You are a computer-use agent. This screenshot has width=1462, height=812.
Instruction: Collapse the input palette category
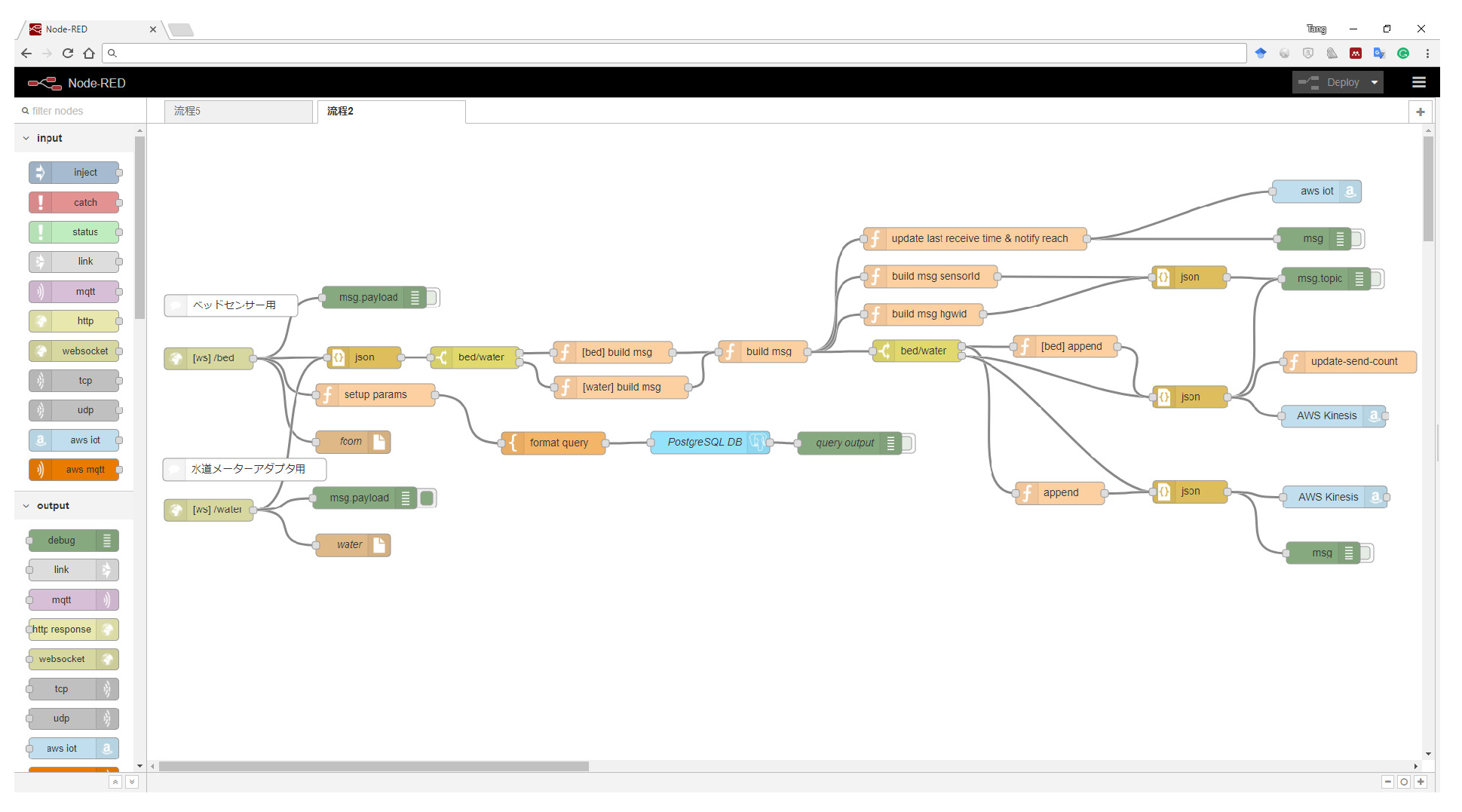point(26,139)
